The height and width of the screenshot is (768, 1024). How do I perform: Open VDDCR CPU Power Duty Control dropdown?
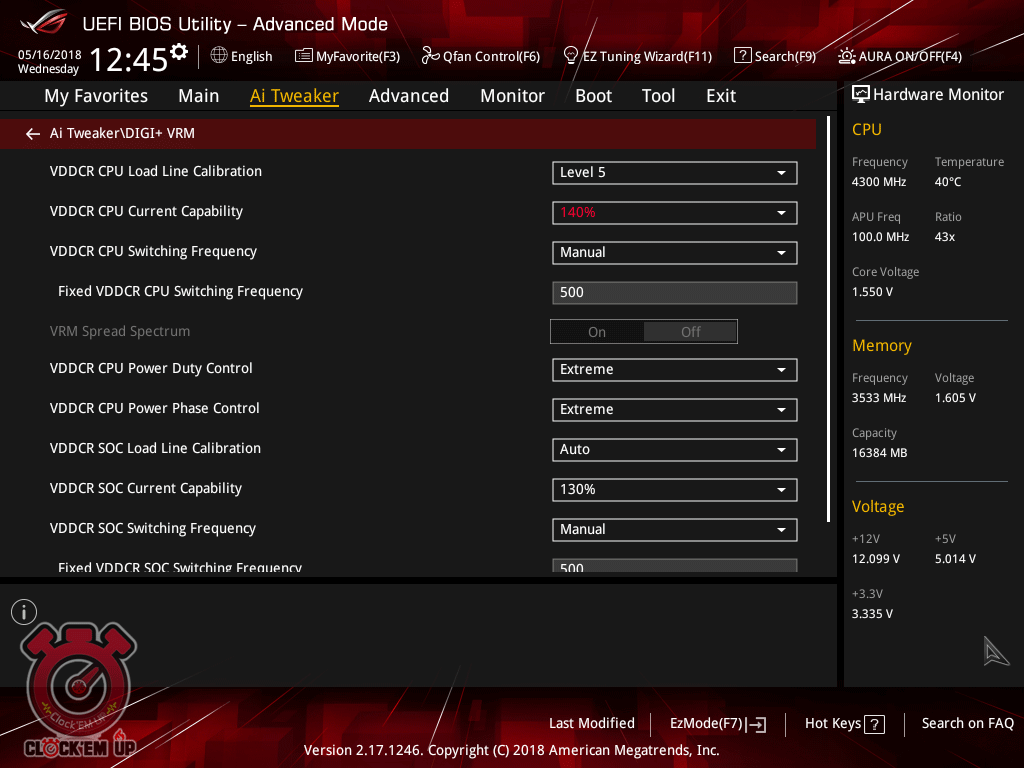click(674, 370)
